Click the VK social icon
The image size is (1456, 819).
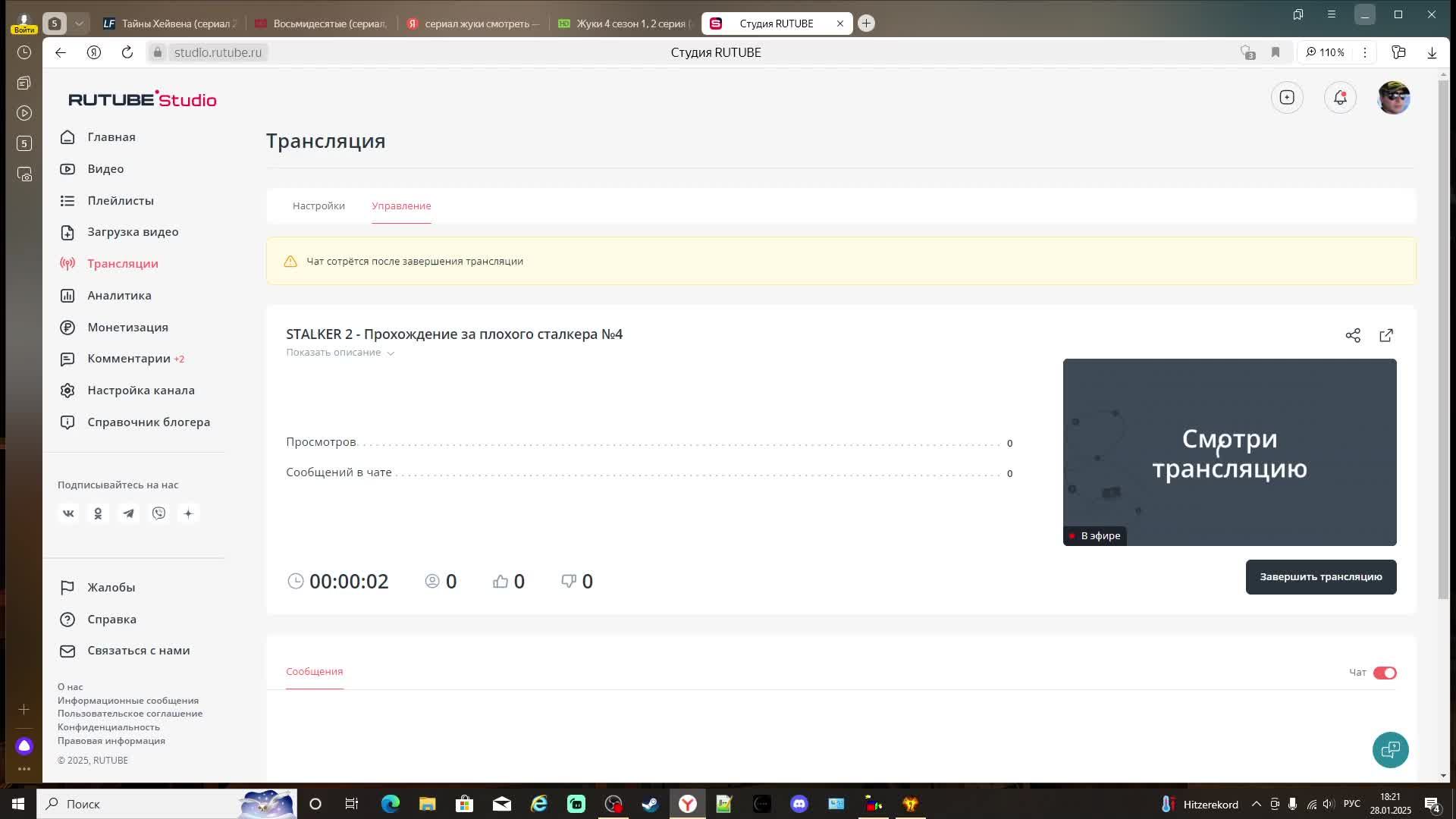68,514
